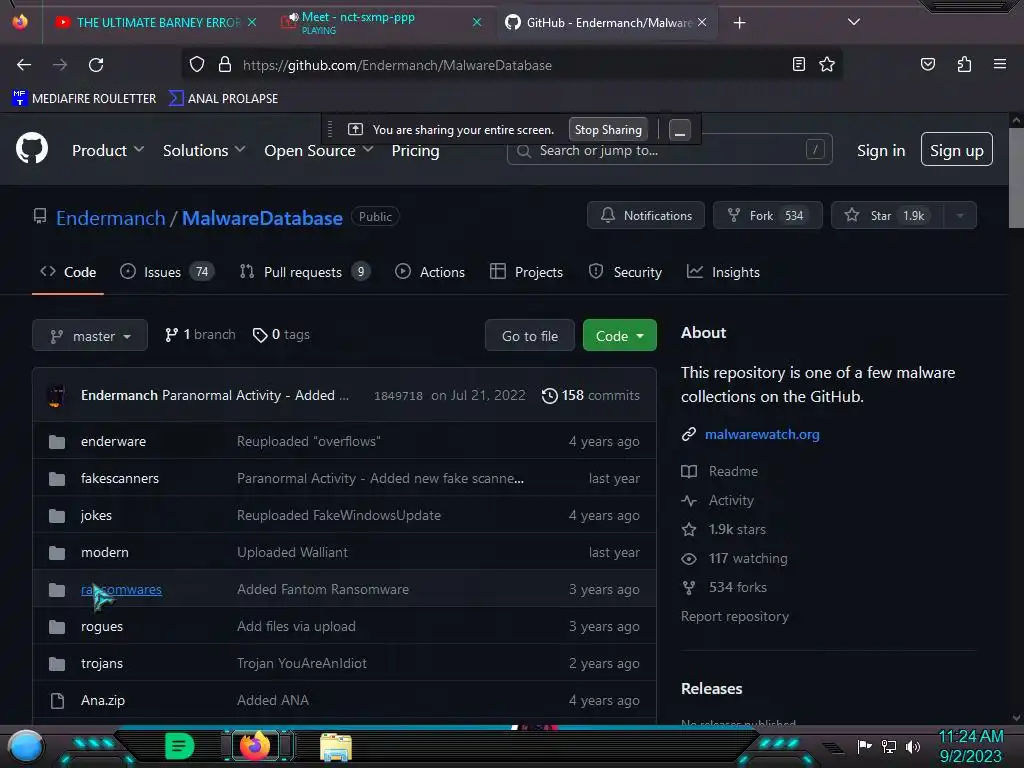Select the Code tab

click(68, 272)
